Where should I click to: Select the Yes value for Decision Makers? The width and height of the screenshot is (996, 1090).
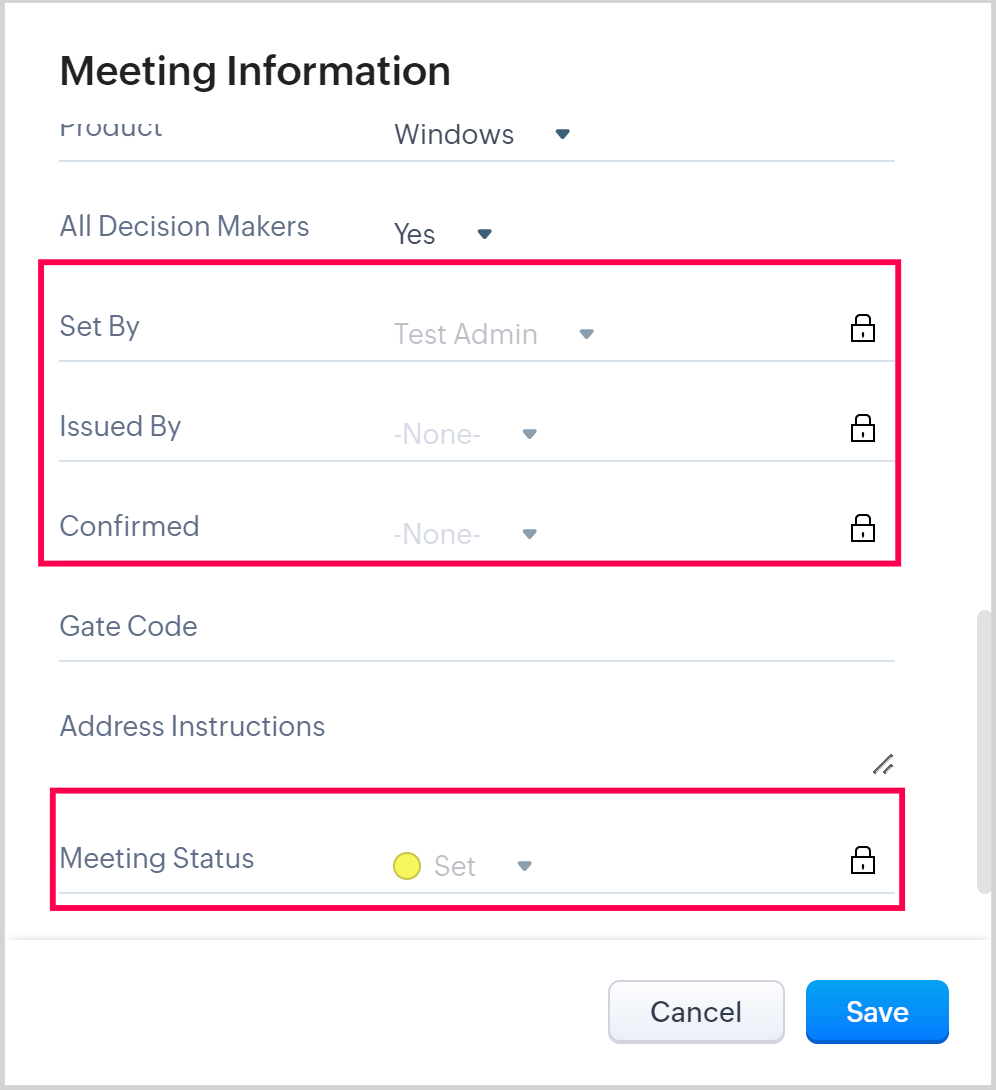click(415, 234)
